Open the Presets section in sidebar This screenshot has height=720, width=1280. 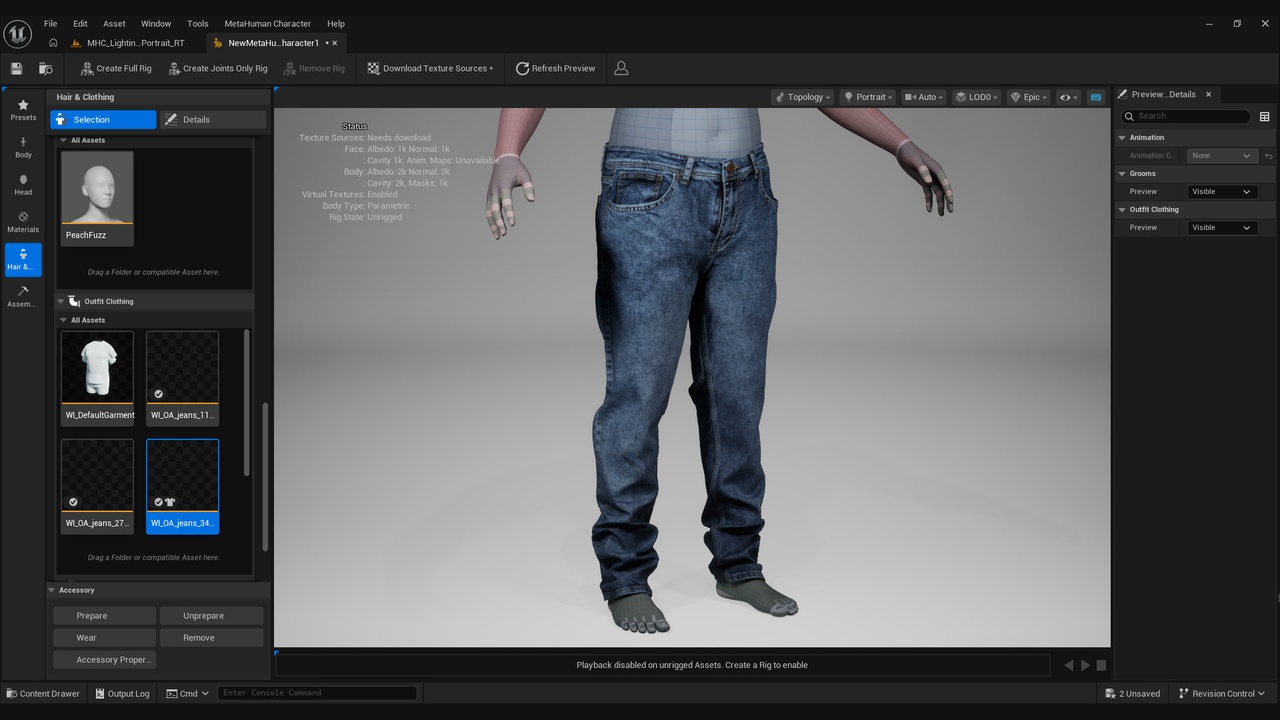[x=23, y=110]
